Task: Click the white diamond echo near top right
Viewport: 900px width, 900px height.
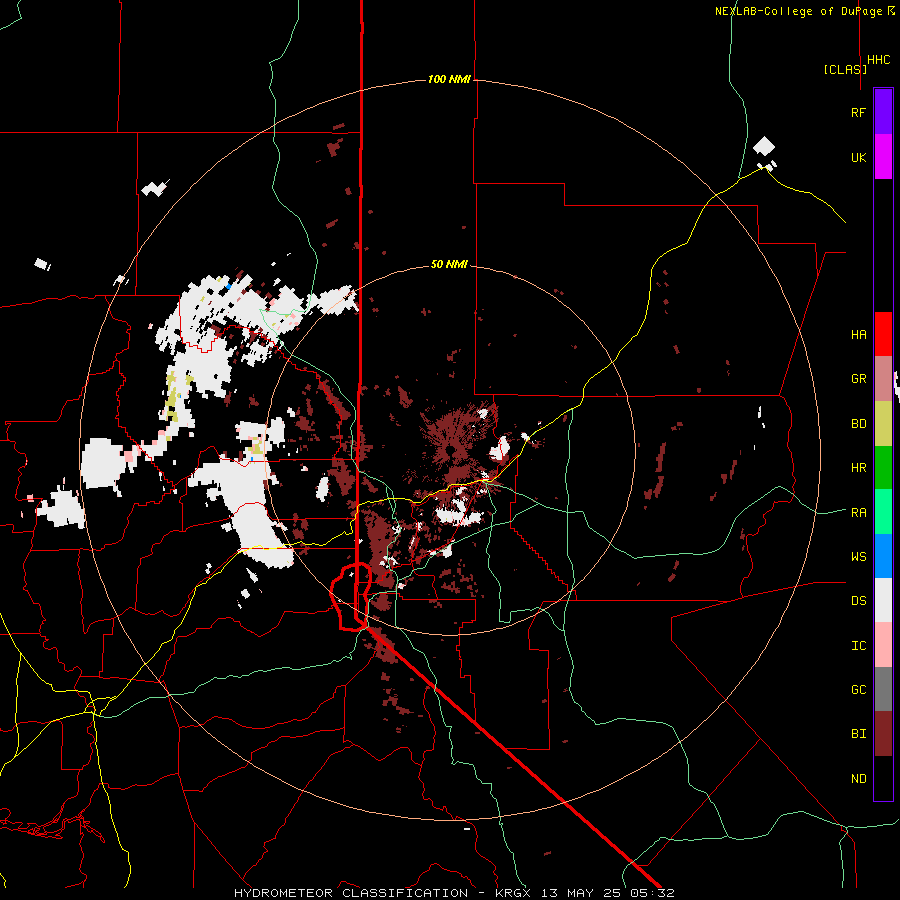Action: [x=764, y=146]
